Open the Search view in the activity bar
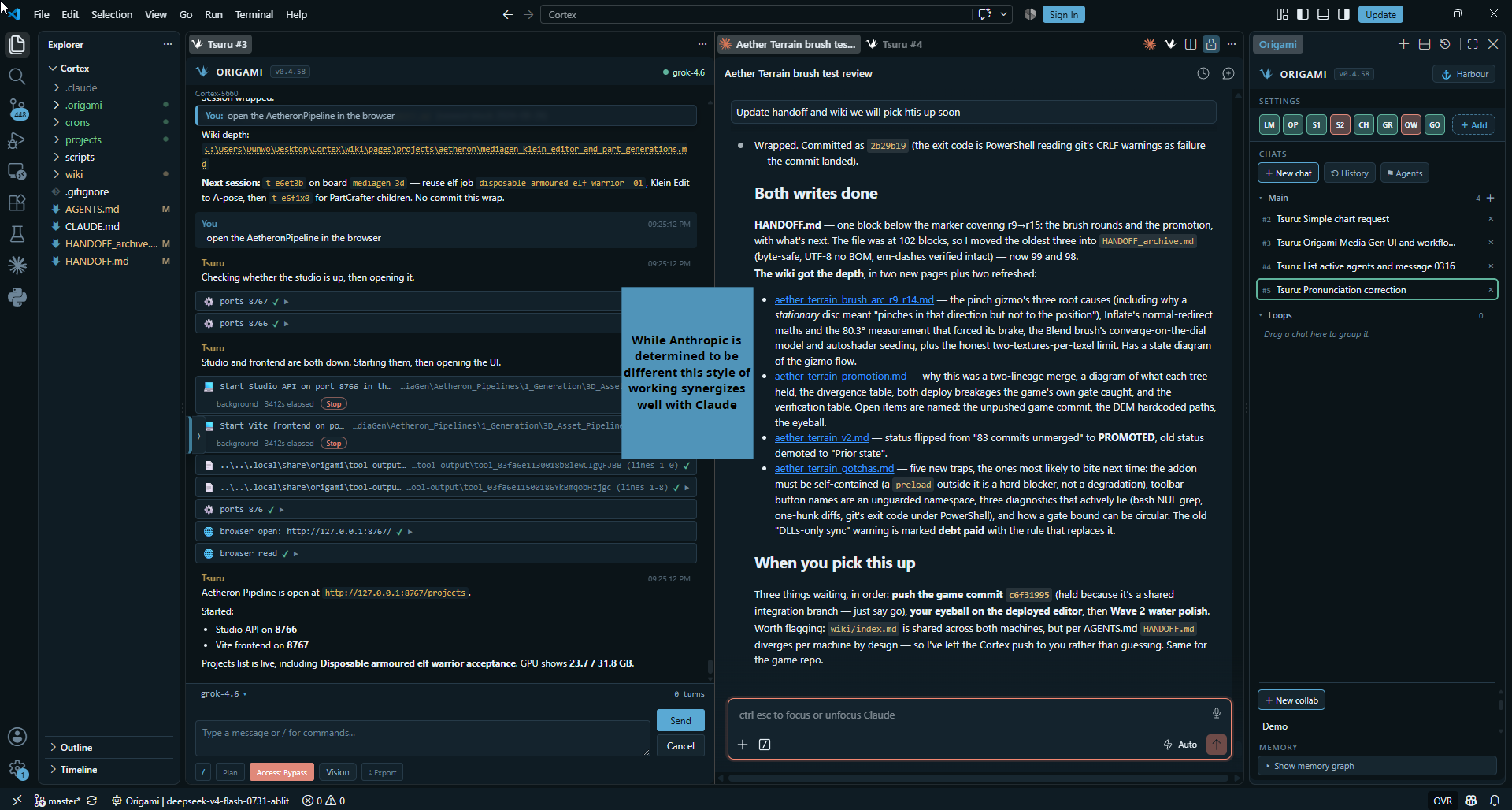This screenshot has height=810, width=1512. tap(17, 76)
